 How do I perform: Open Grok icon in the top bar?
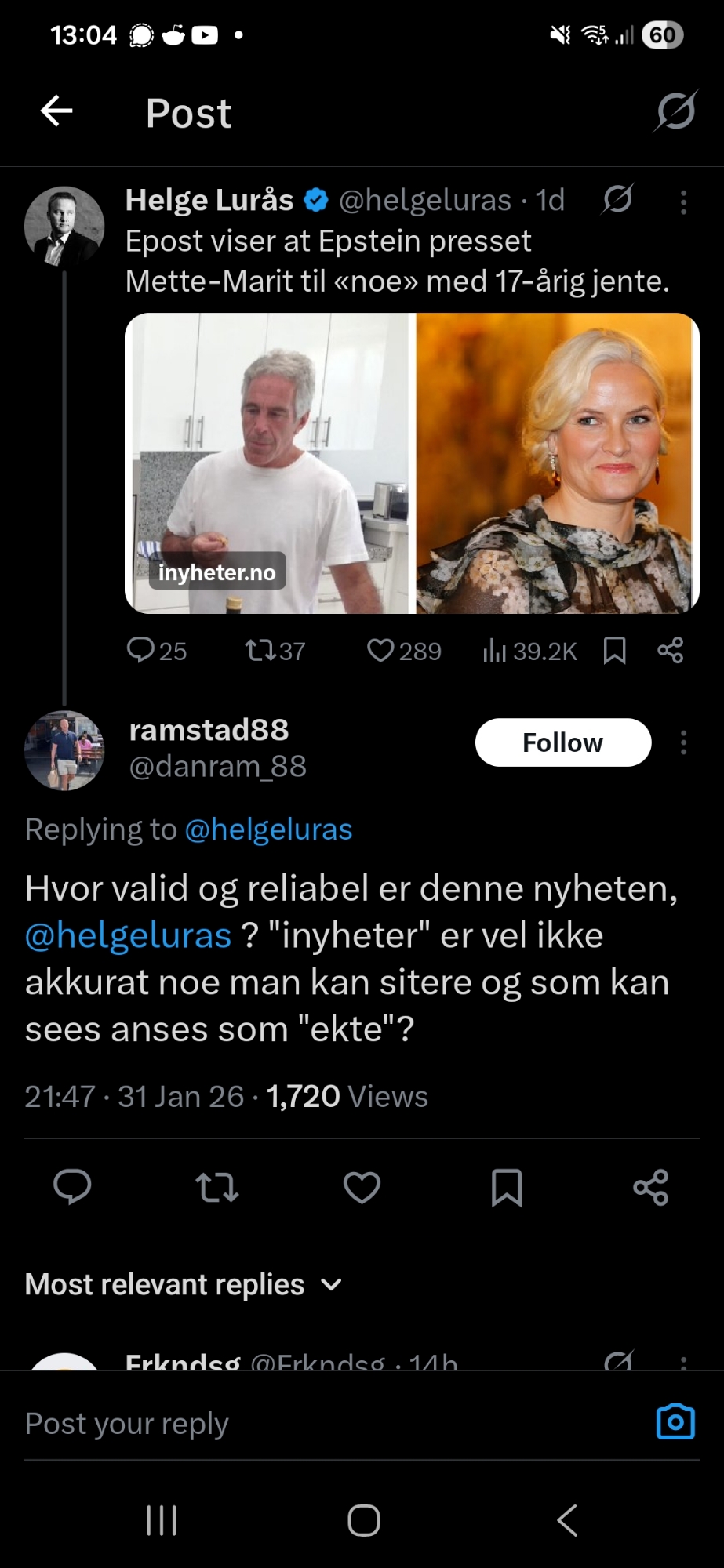click(675, 111)
